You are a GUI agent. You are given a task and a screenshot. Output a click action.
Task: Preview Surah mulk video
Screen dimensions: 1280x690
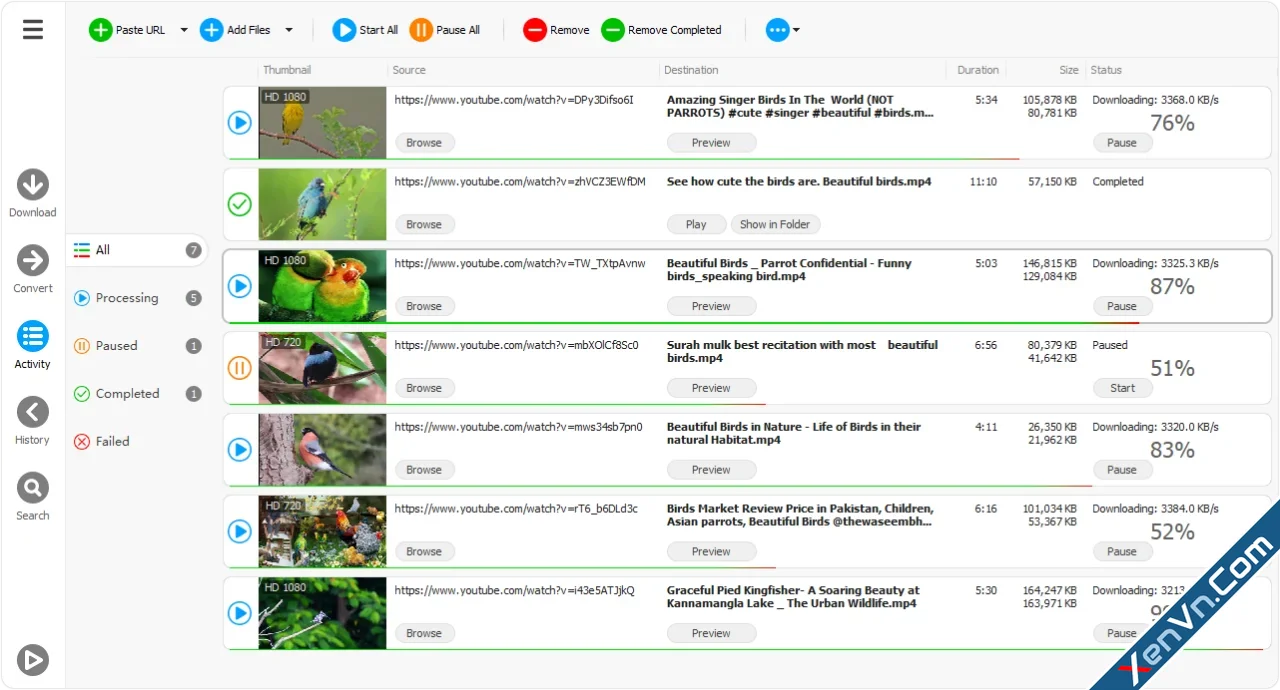pos(711,388)
